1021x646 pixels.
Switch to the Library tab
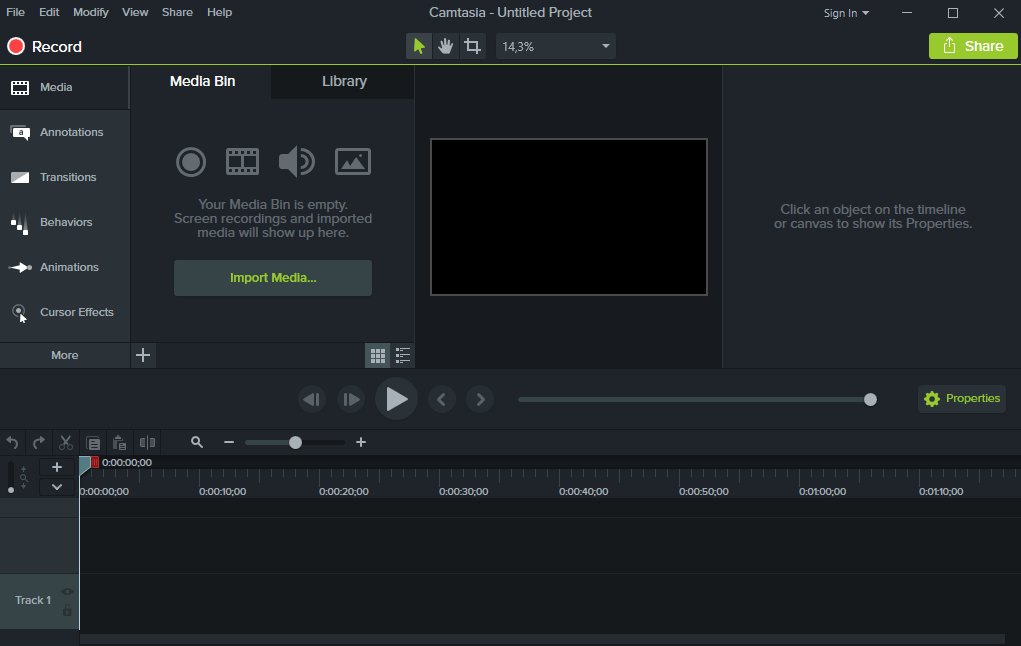[x=344, y=81]
